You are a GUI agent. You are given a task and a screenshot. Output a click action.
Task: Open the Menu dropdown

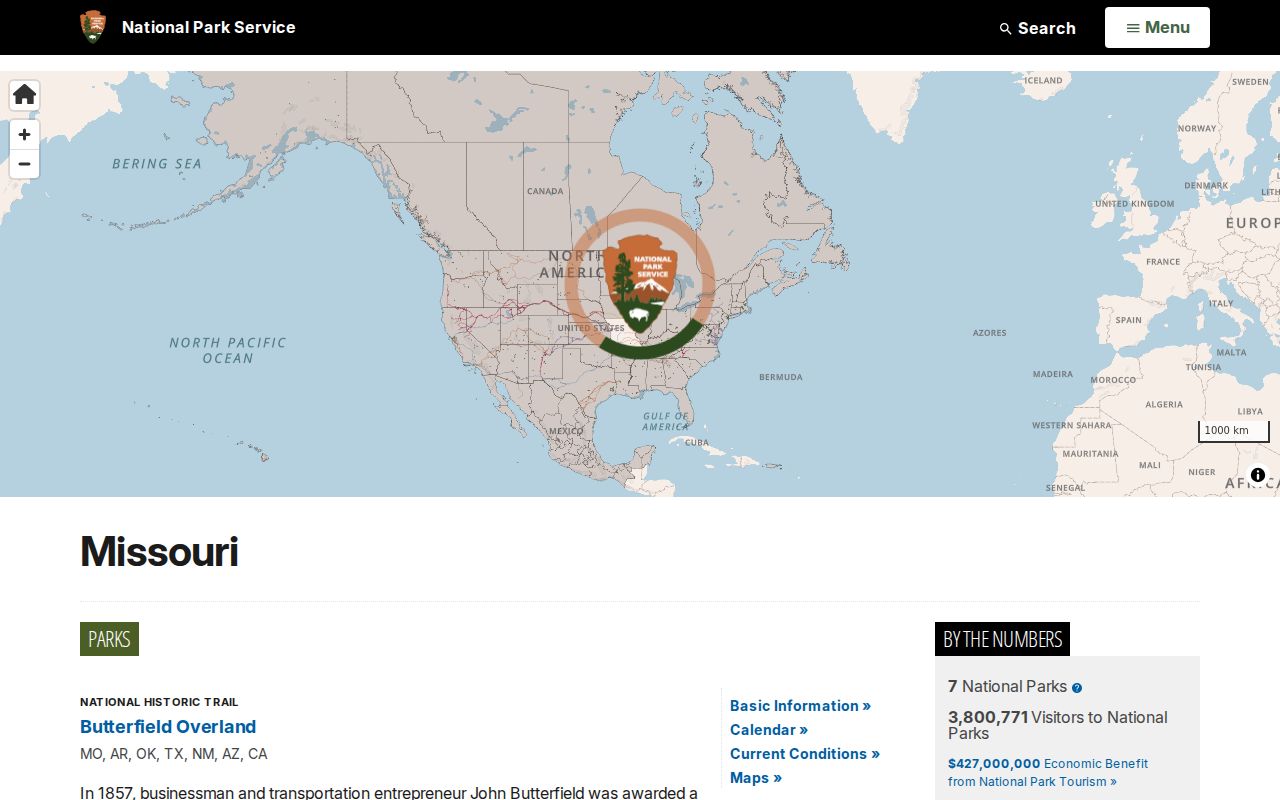point(1157,27)
